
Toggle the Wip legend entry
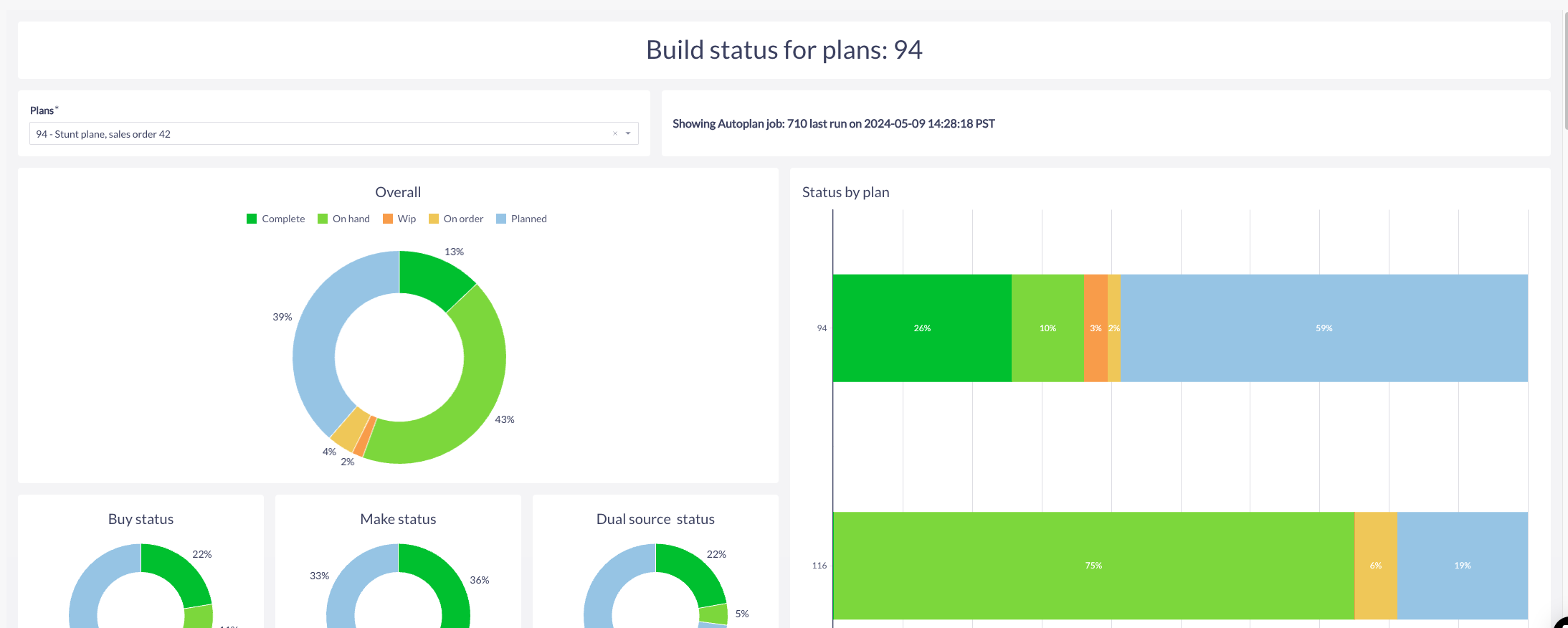click(399, 219)
